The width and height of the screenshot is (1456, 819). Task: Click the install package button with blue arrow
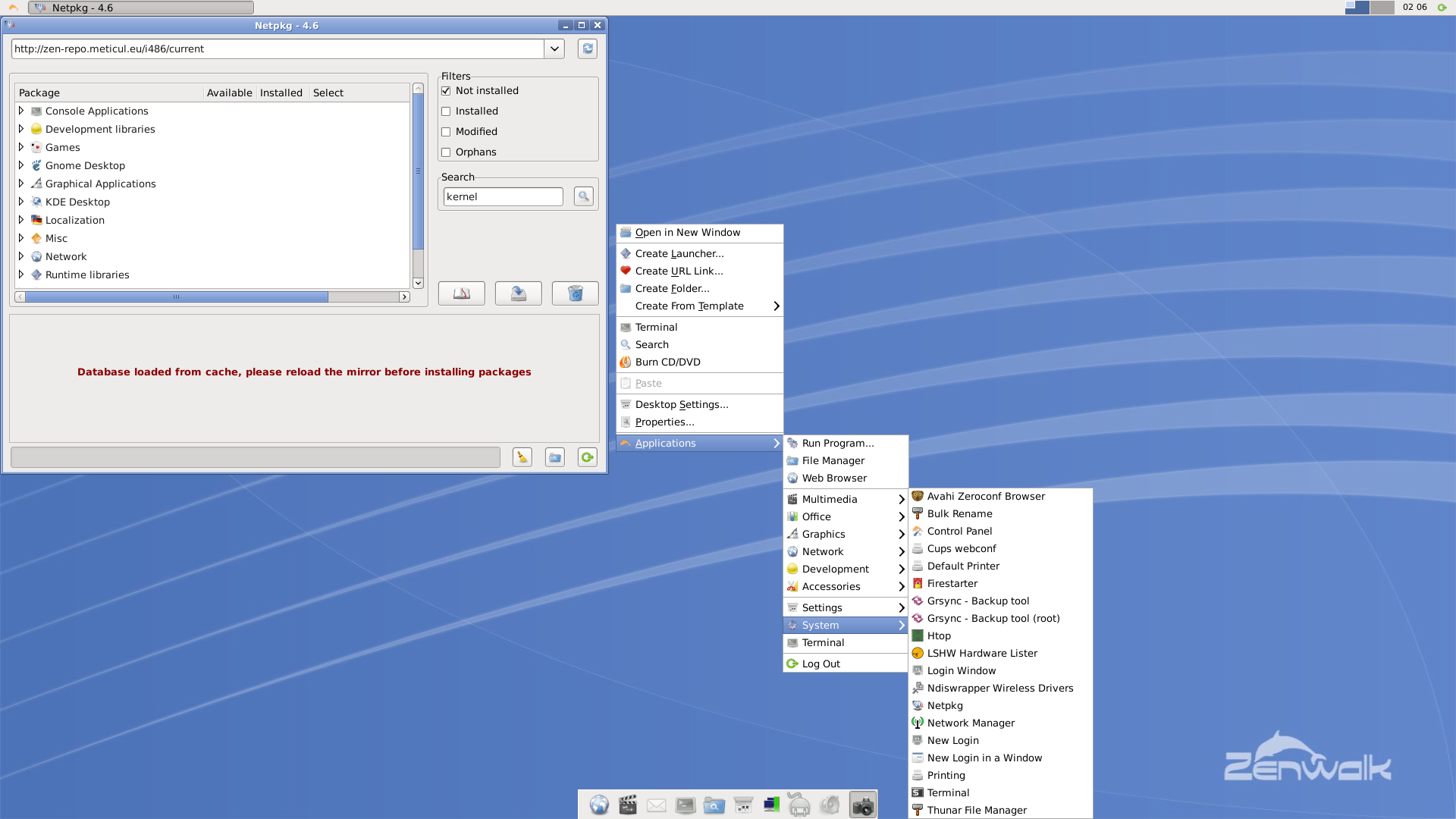(x=518, y=293)
